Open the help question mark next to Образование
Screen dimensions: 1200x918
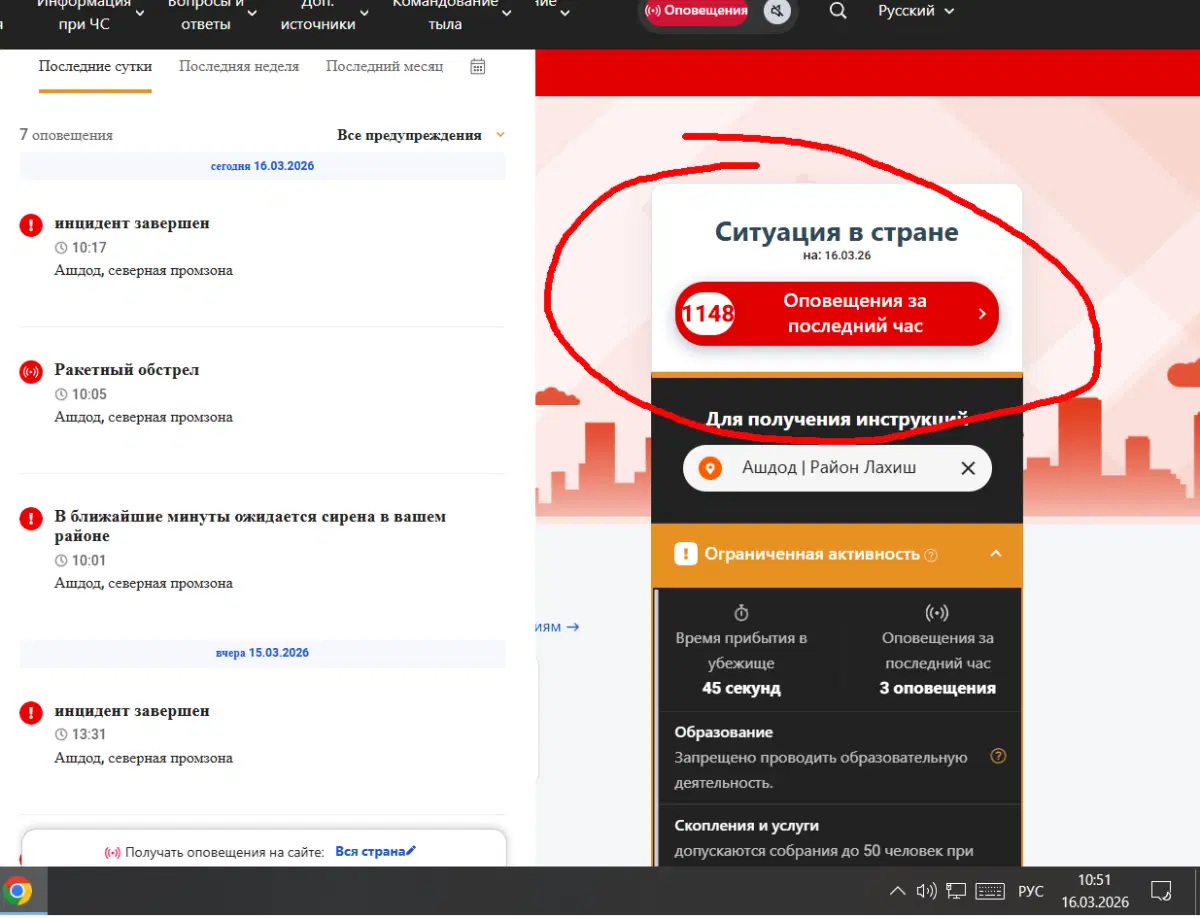pyautogui.click(x=998, y=756)
